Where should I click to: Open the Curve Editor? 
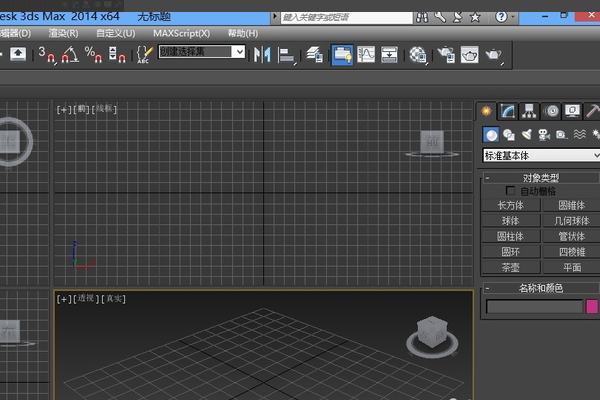tap(366, 54)
